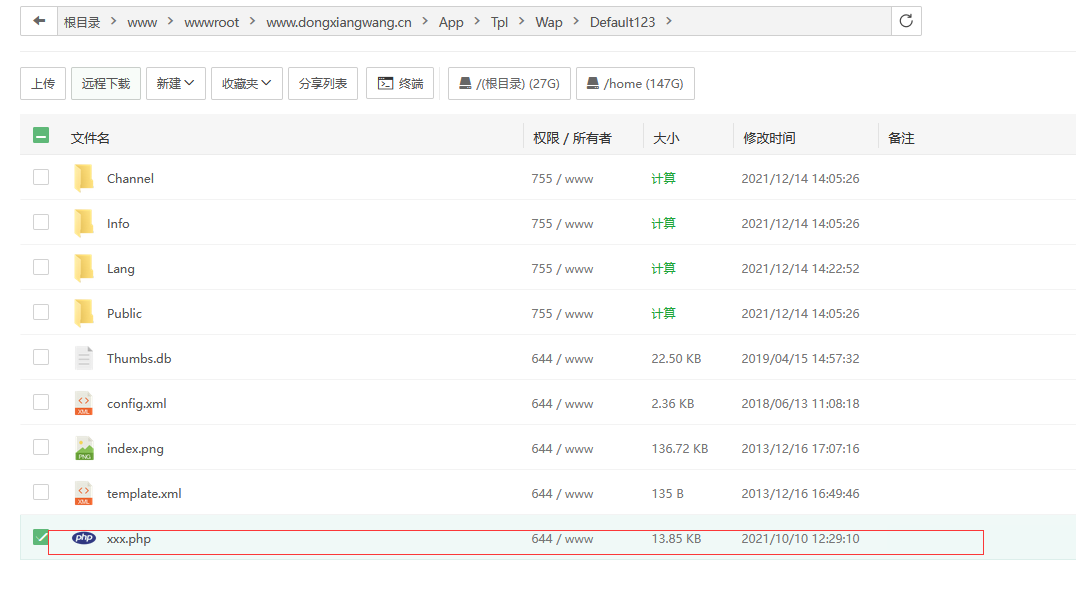Switch to /(根目录) (27G) disk

pos(509,83)
